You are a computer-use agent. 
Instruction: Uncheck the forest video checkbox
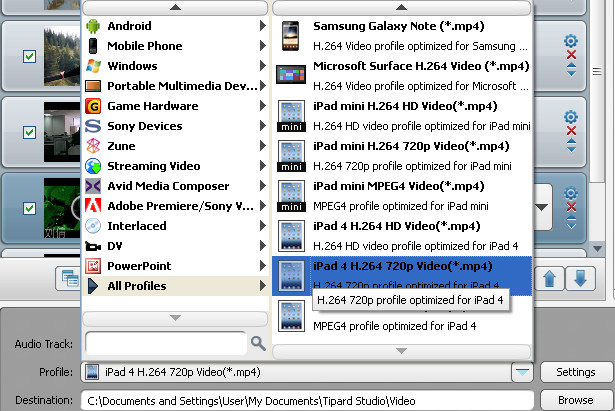click(x=29, y=56)
